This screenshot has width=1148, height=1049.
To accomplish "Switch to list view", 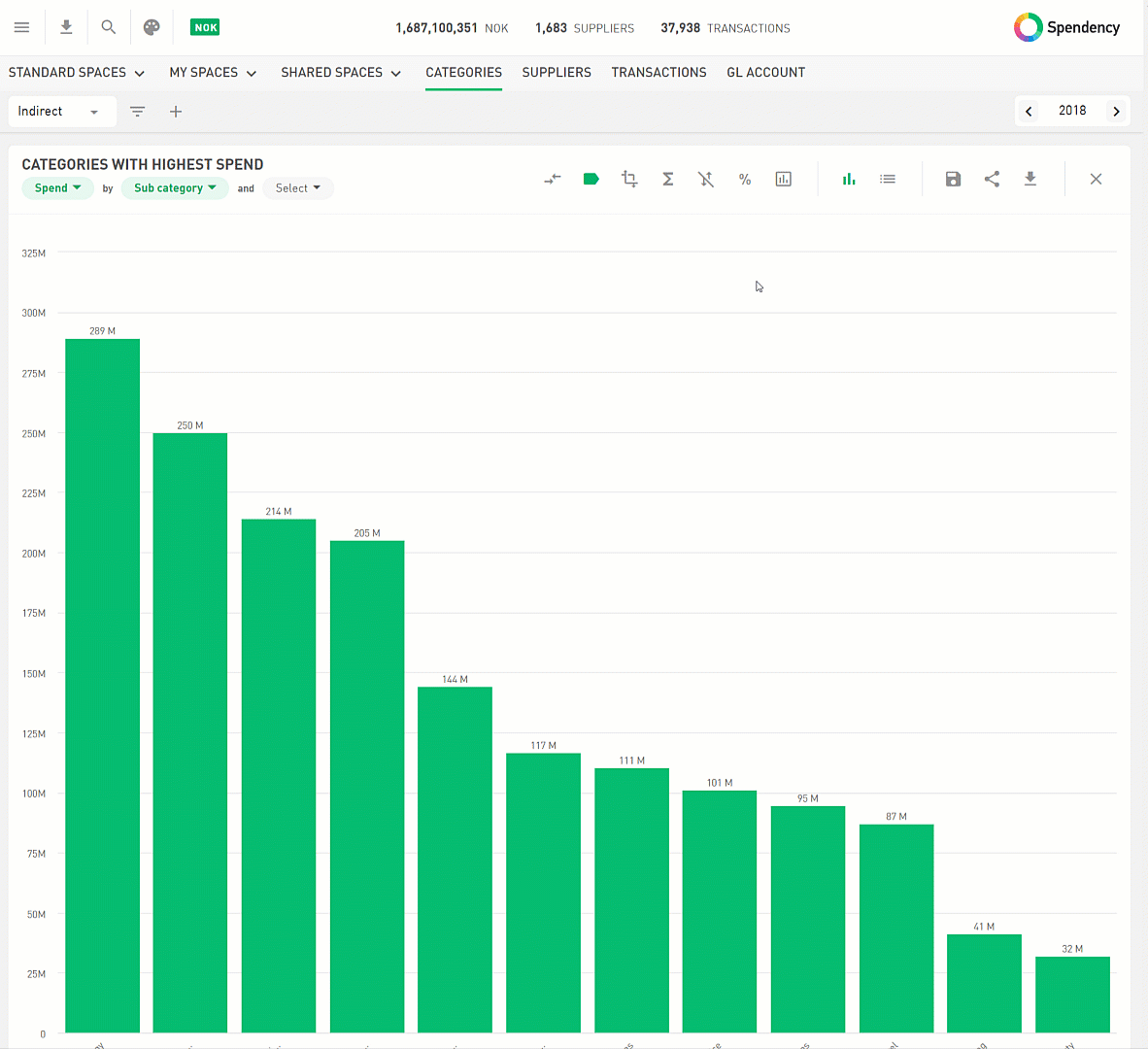I will pos(888,179).
